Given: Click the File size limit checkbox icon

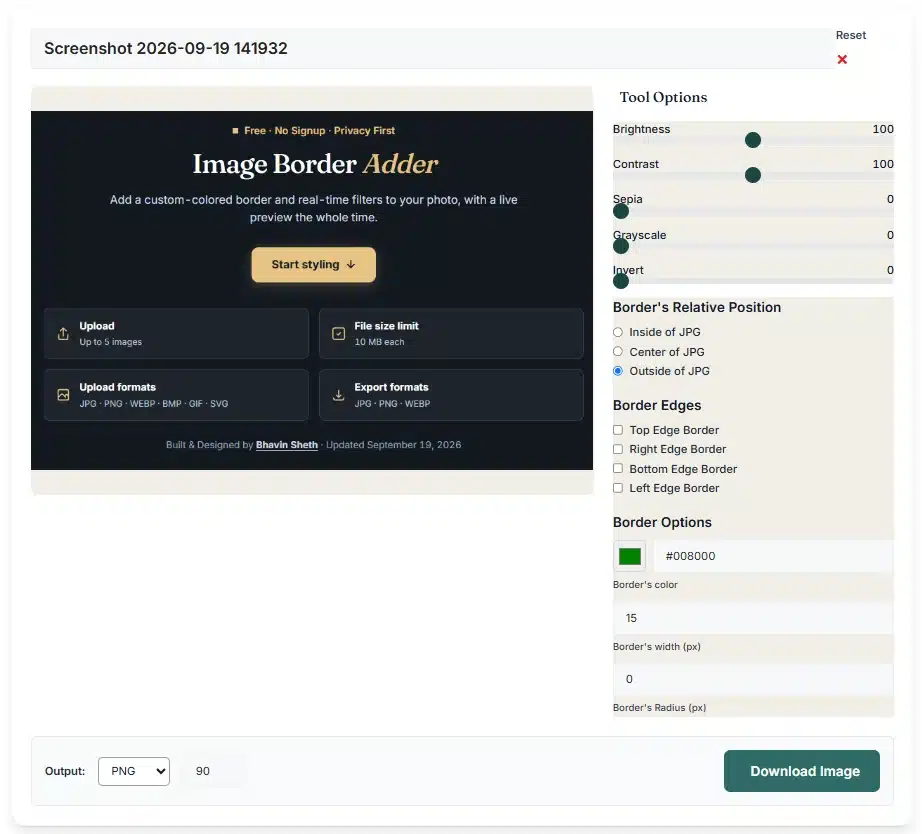Looking at the screenshot, I should [x=339, y=333].
